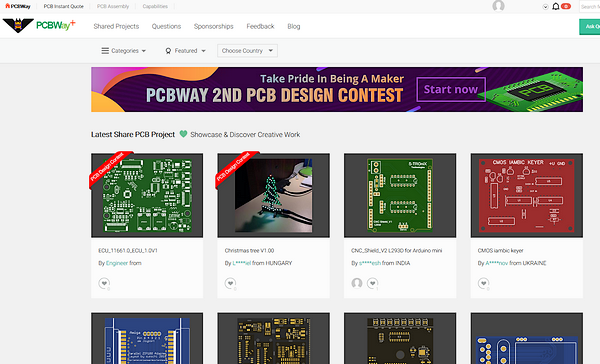
Task: Open the notifications bell icon
Action: (x=556, y=7)
